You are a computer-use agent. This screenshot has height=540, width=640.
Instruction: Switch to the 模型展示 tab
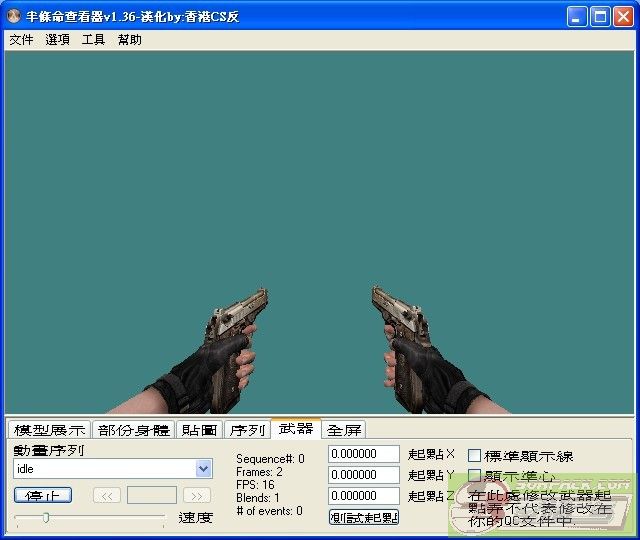click(x=50, y=430)
